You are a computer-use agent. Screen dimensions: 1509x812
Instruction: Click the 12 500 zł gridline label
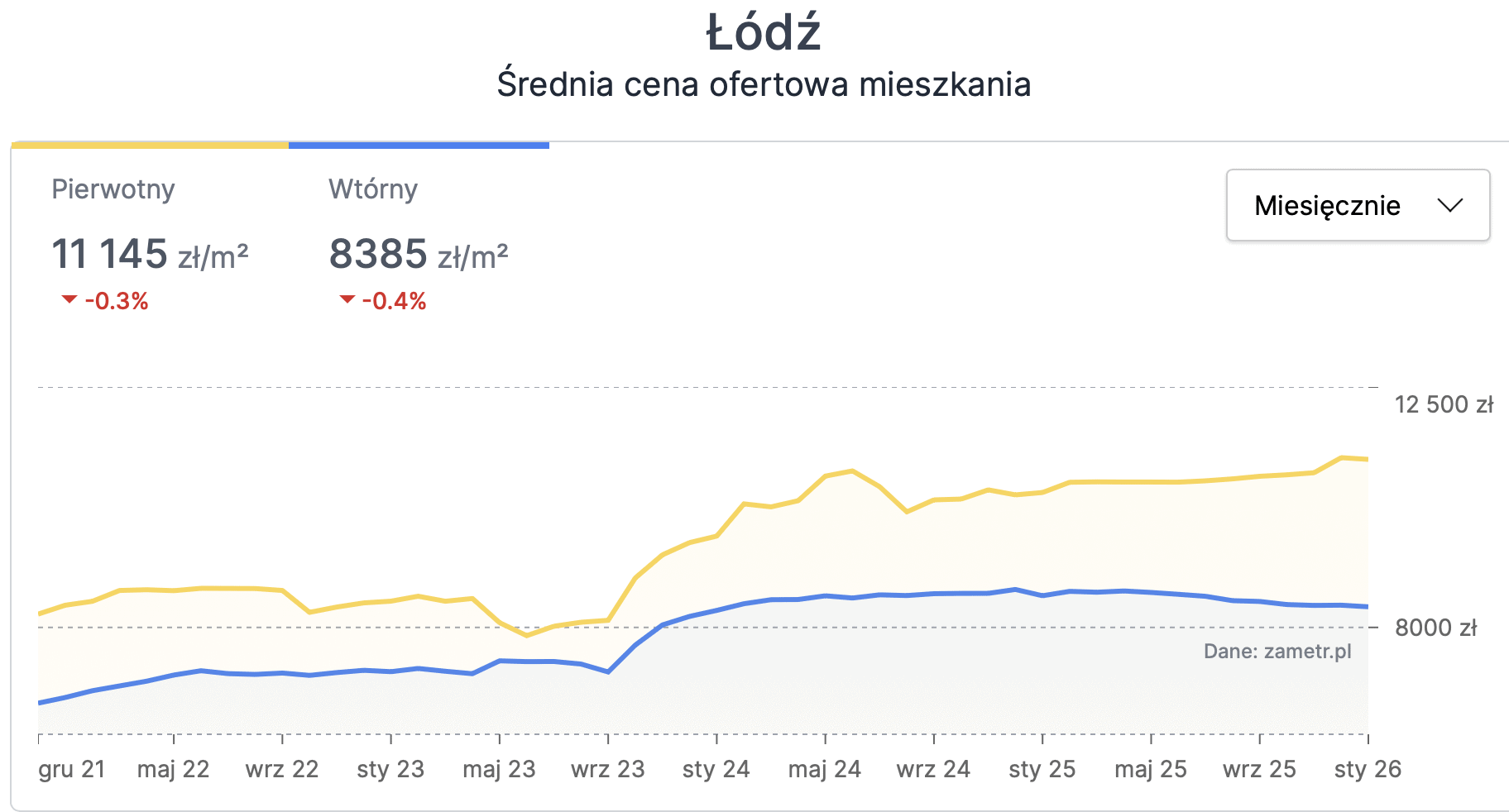[1442, 404]
